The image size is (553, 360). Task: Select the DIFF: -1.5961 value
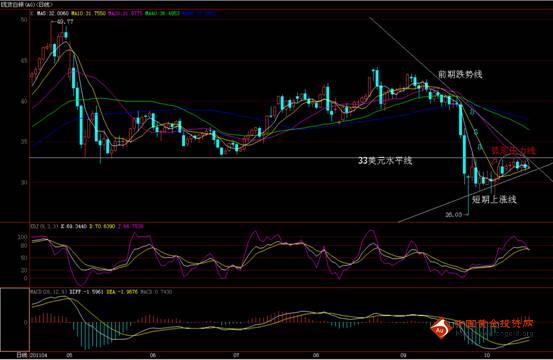click(86, 292)
